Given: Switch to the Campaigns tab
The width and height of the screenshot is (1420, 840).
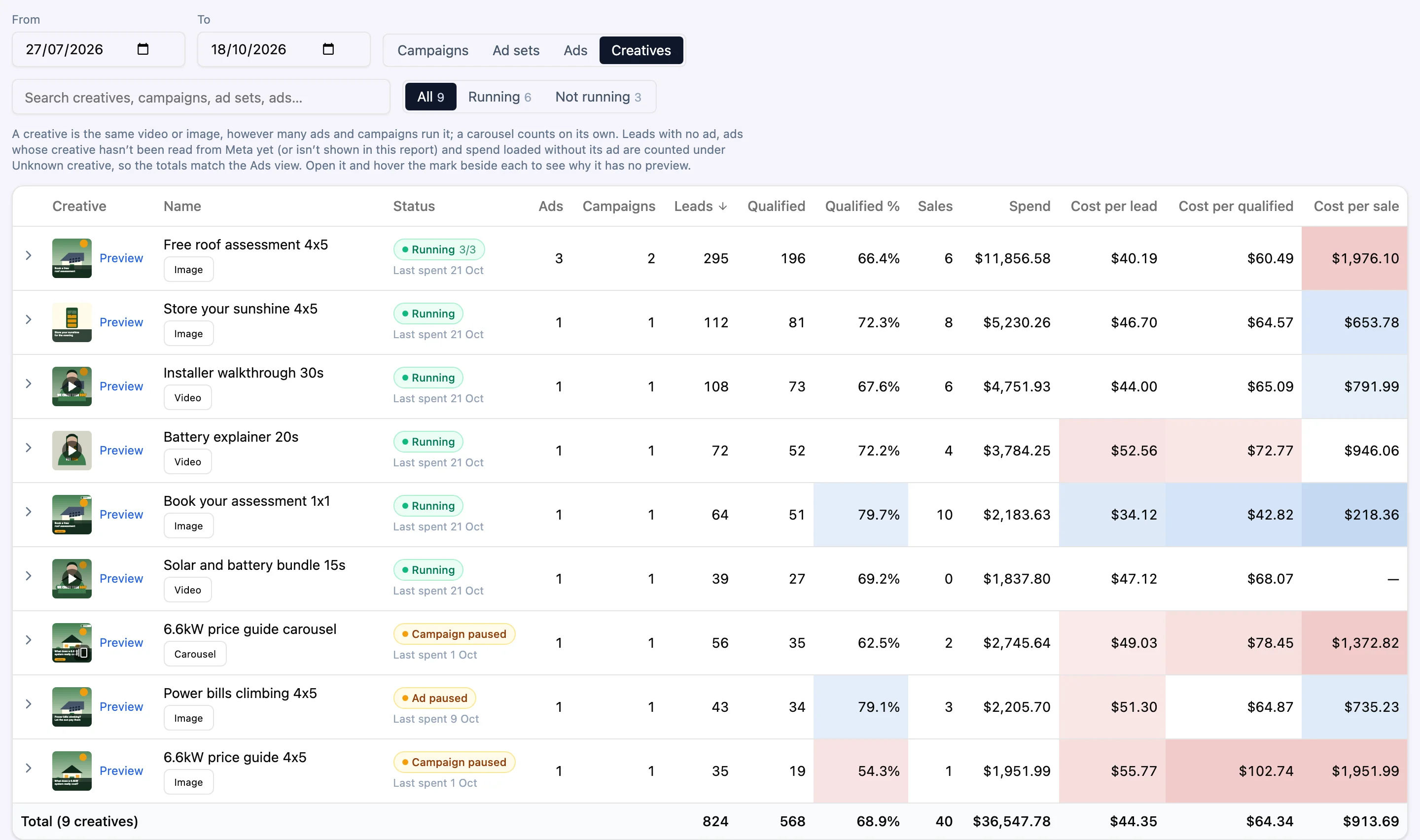Looking at the screenshot, I should tap(433, 50).
